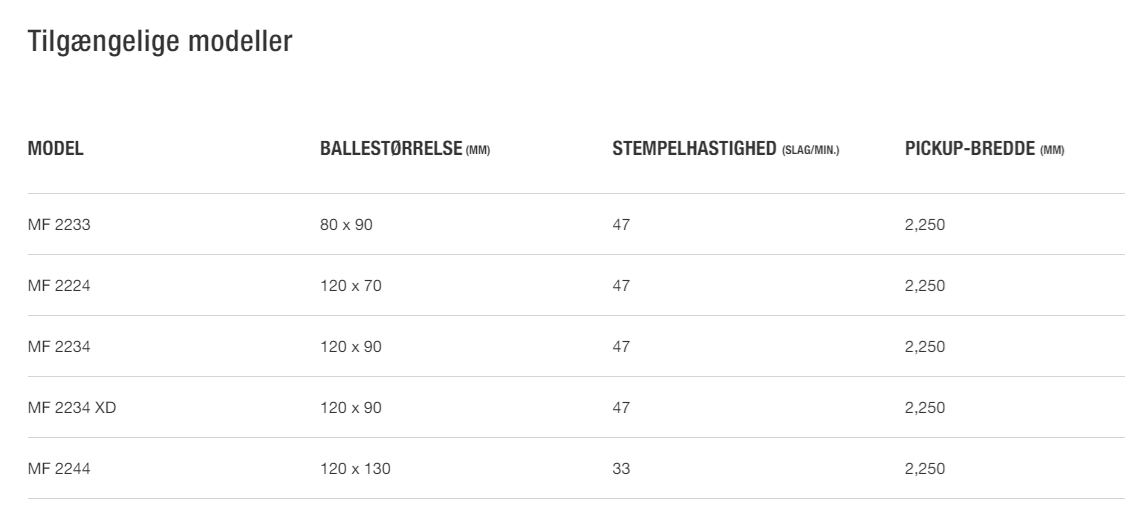This screenshot has width=1125, height=513.
Task: Click the 120 x 70 bale size
Action: [x=351, y=286]
